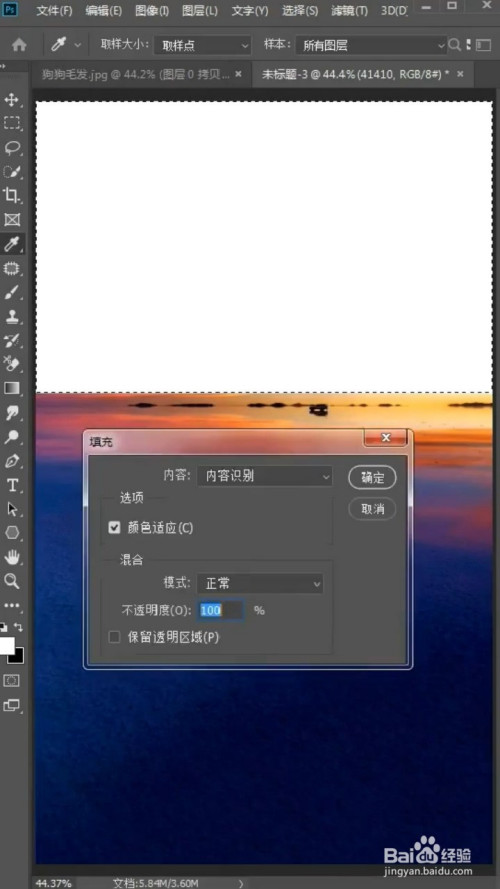
Task: Select the Zoom tool
Action: pyautogui.click(x=11, y=581)
